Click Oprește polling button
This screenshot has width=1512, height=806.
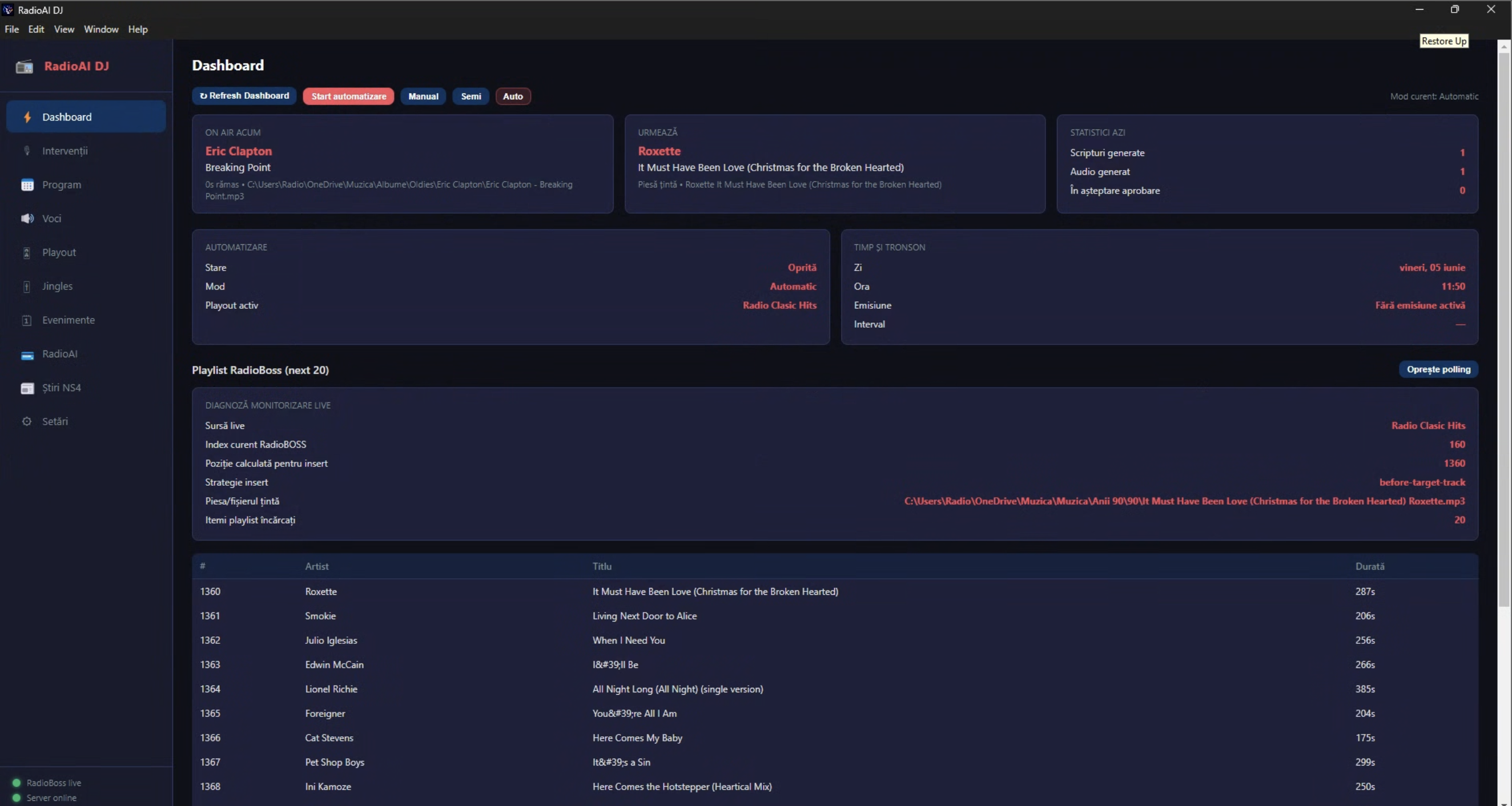pyautogui.click(x=1439, y=369)
